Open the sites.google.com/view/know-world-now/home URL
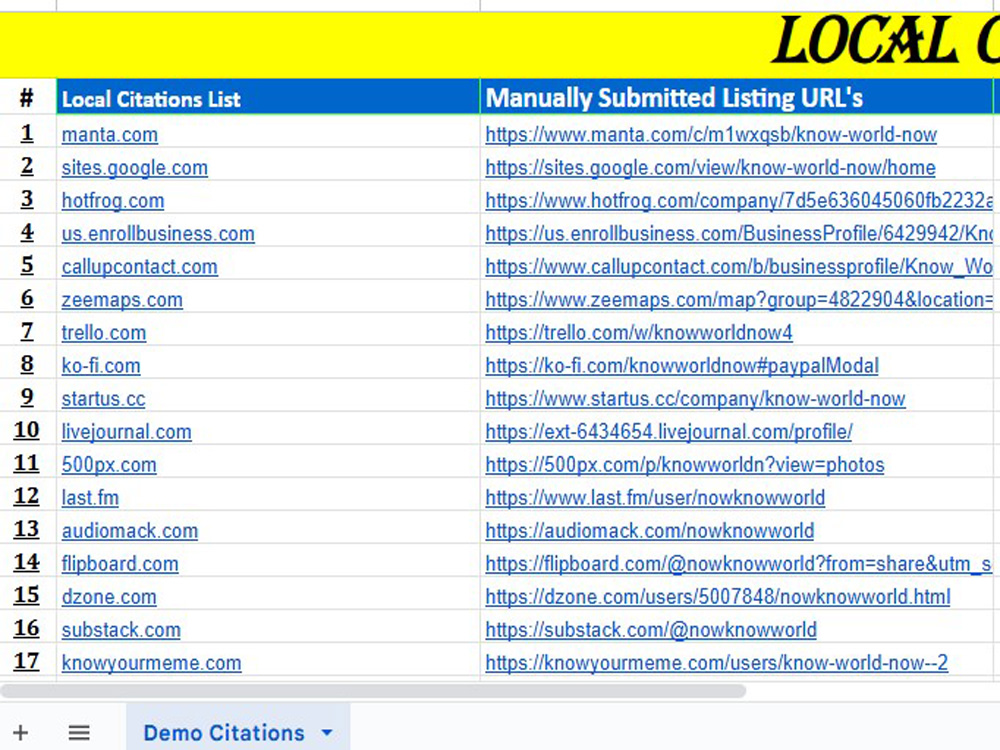Screen dimensions: 1000x750 (710, 168)
